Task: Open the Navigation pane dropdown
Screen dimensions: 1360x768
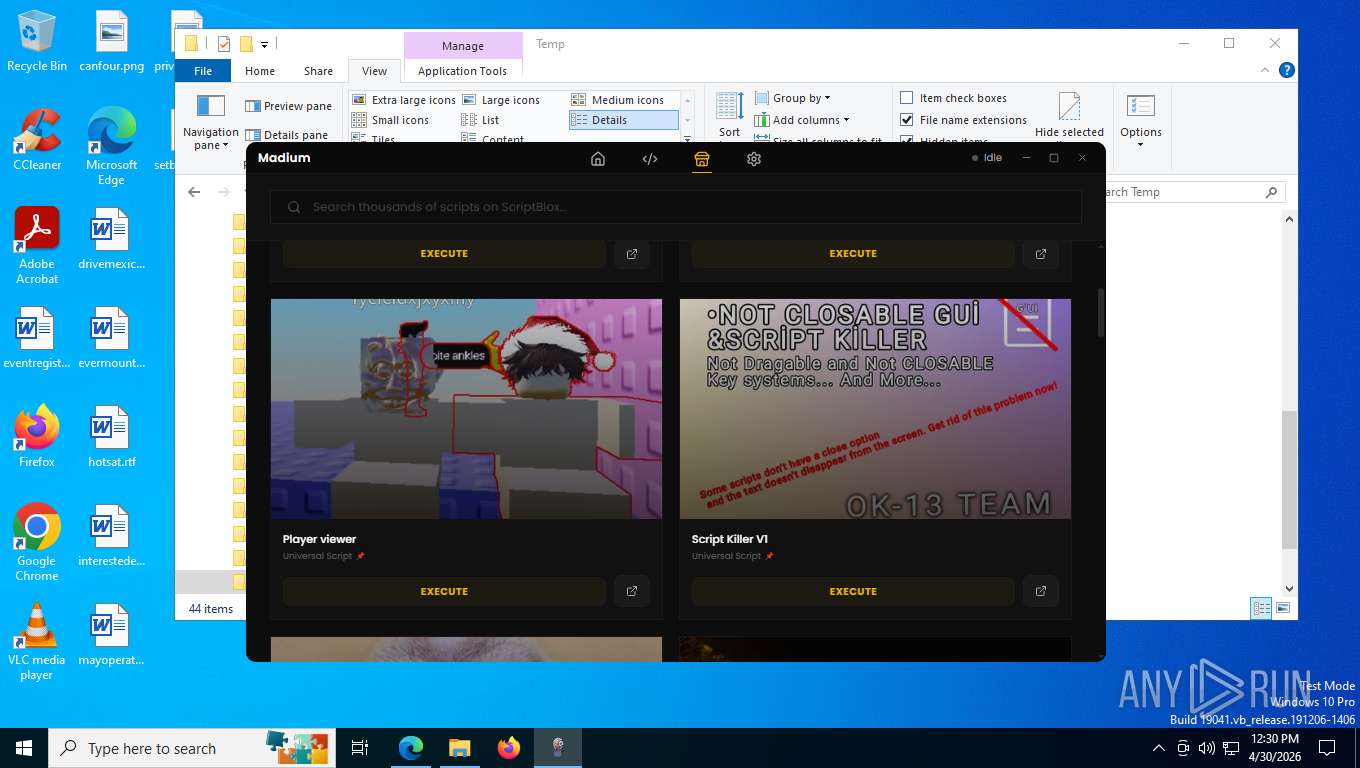Action: 211,123
